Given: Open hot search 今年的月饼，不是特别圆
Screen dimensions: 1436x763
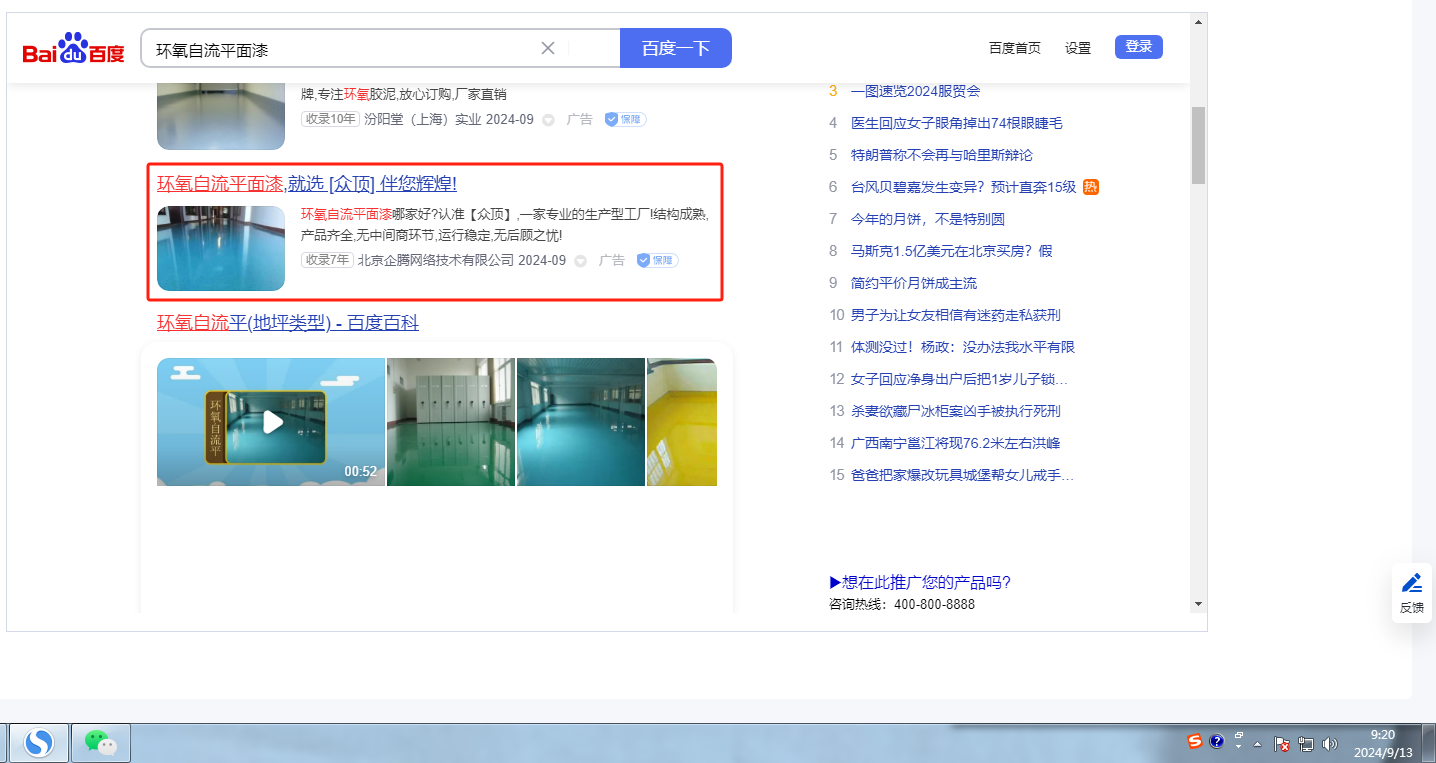Looking at the screenshot, I should click(x=928, y=219).
